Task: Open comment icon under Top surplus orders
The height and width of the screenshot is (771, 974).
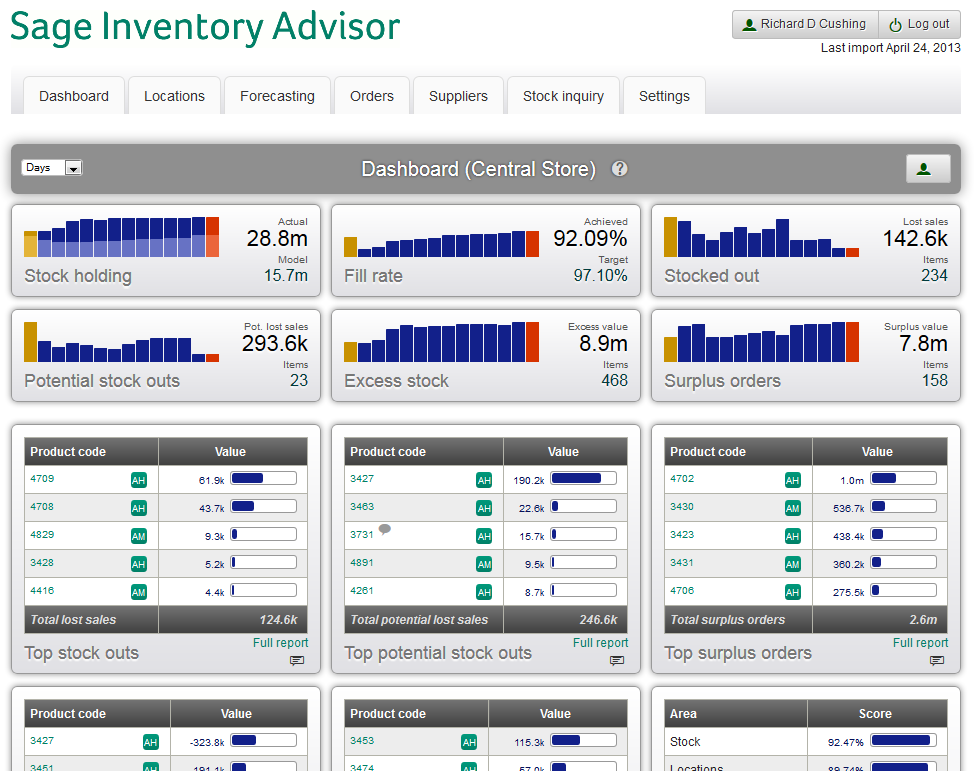Action: (937, 660)
